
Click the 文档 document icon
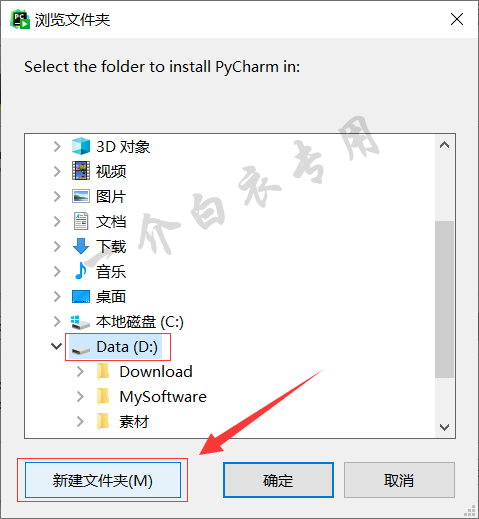[x=81, y=221]
